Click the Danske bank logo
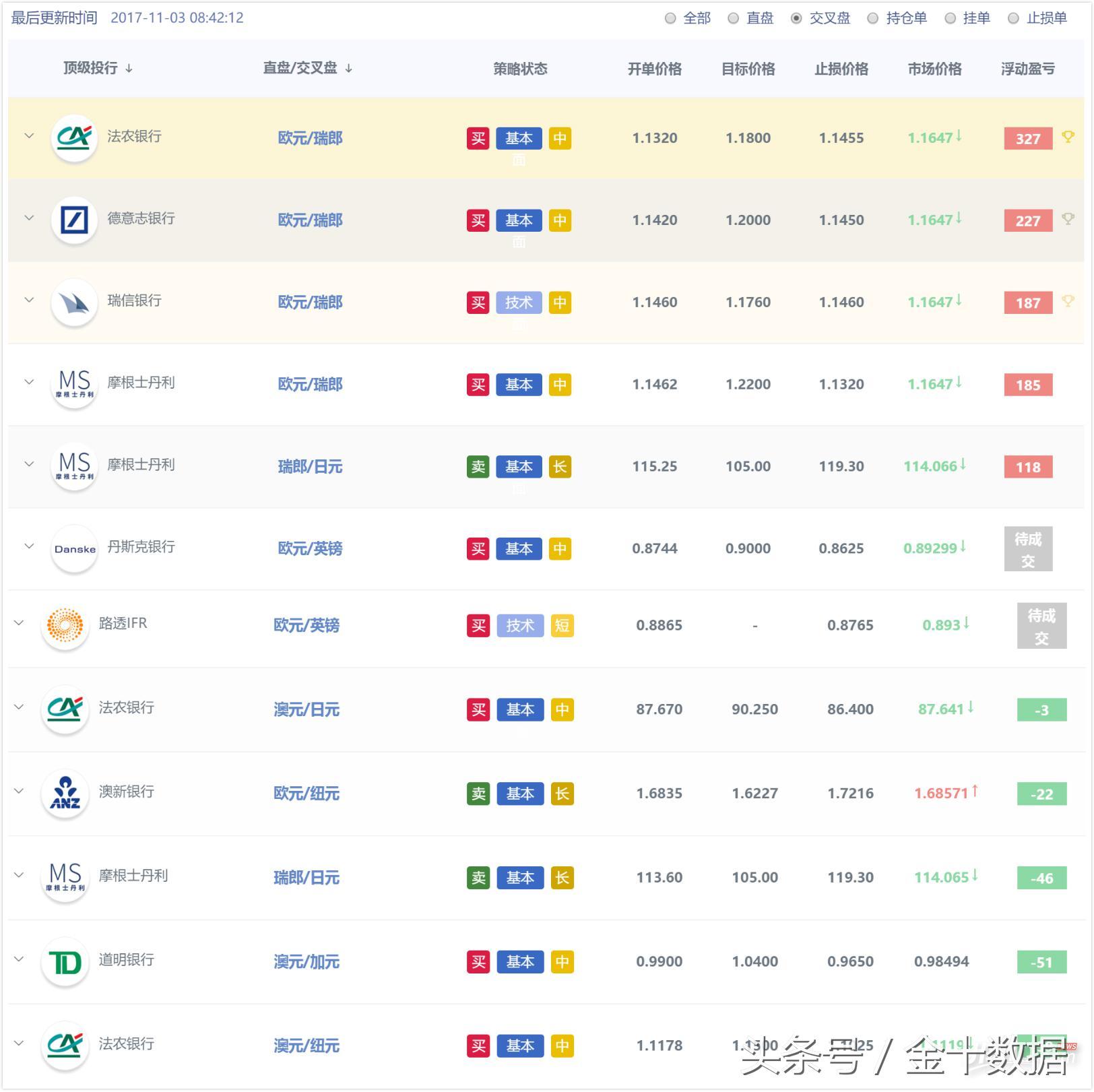Screen dimensions: 1094x1092 [x=74, y=548]
